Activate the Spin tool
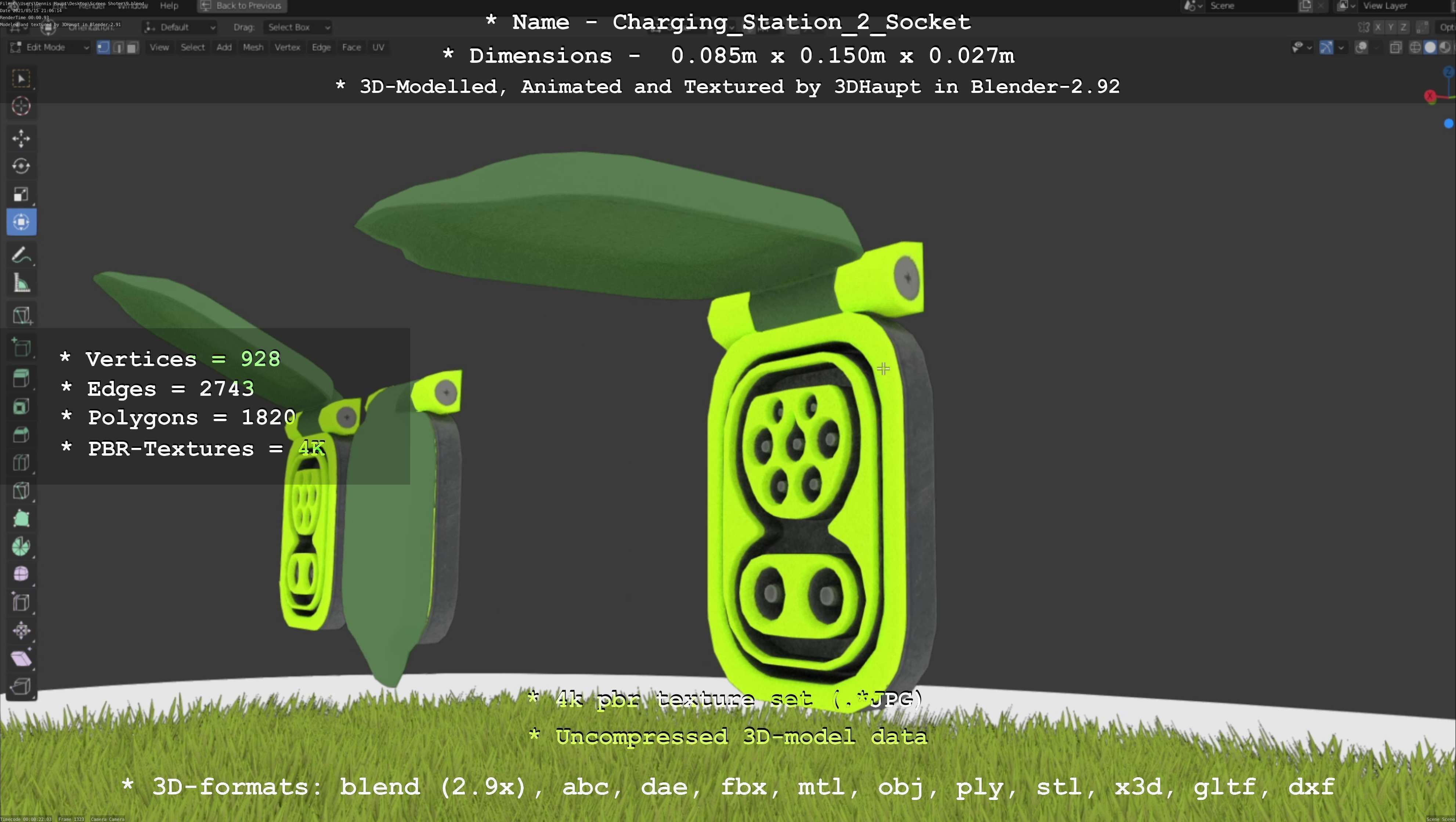Image resolution: width=1456 pixels, height=822 pixels. [x=21, y=546]
